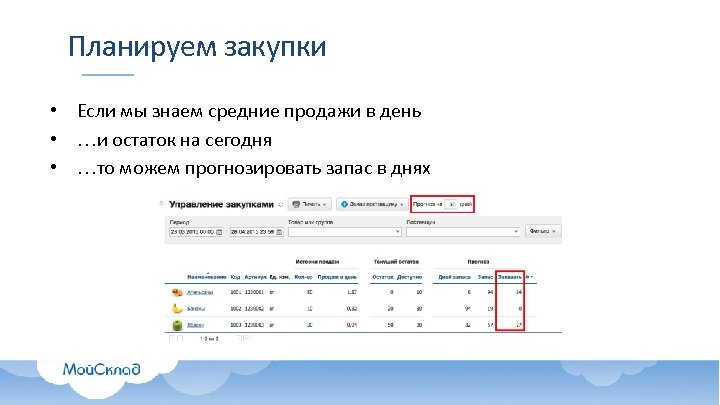This screenshot has height=405, width=720.
Task: Click sales per day value 0,32
Action: click(352, 309)
